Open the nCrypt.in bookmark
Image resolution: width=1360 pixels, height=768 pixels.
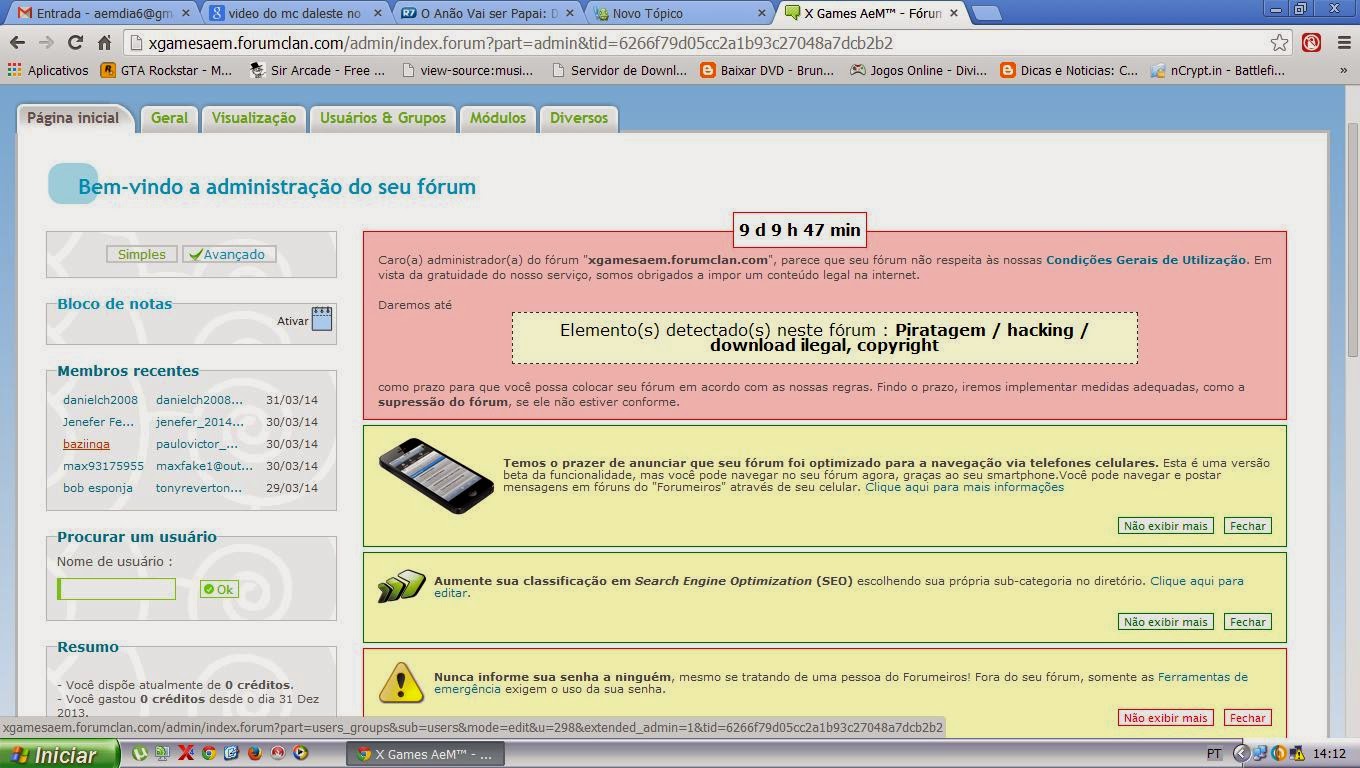1218,70
